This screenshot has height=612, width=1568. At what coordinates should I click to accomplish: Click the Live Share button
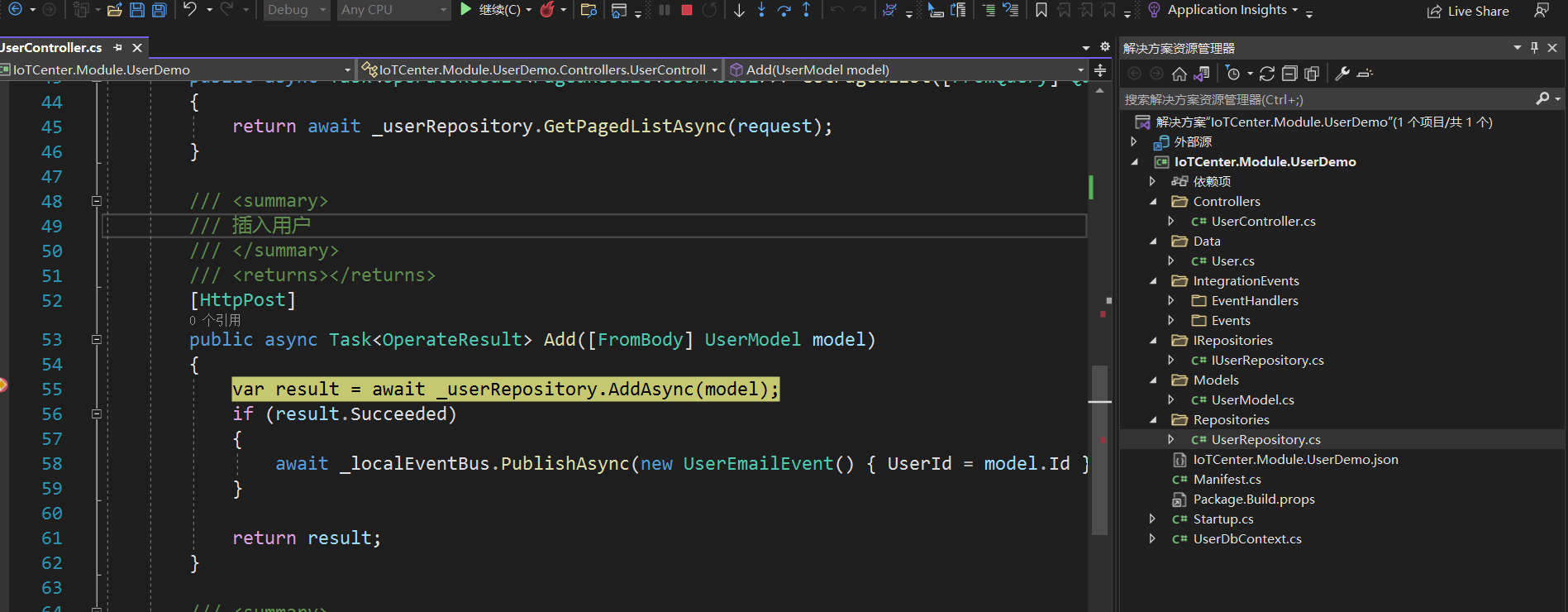[1468, 11]
